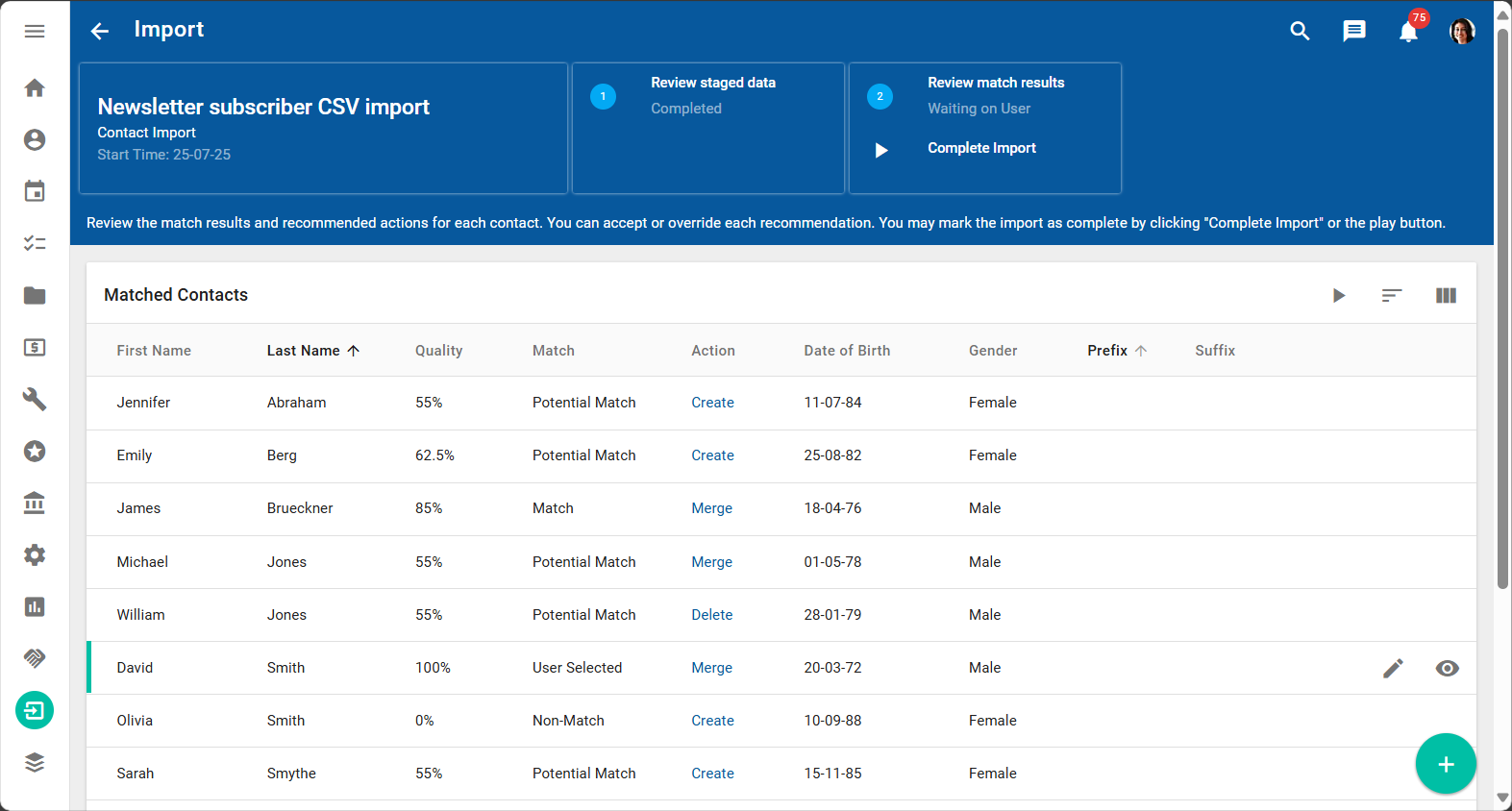1512x811 pixels.
Task: Select the Review match results step
Action: coord(995,83)
